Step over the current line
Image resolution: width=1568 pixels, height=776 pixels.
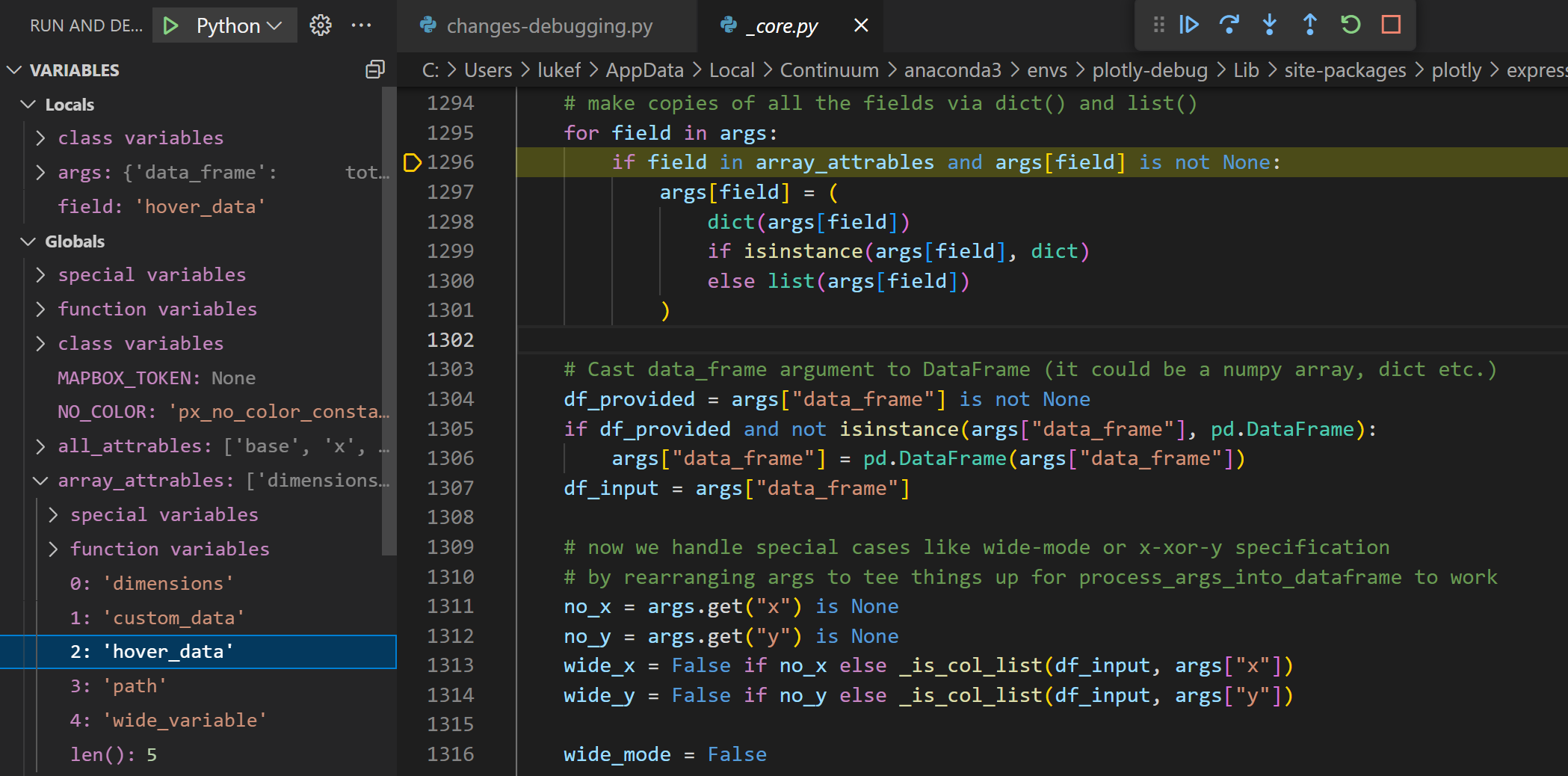(1229, 25)
